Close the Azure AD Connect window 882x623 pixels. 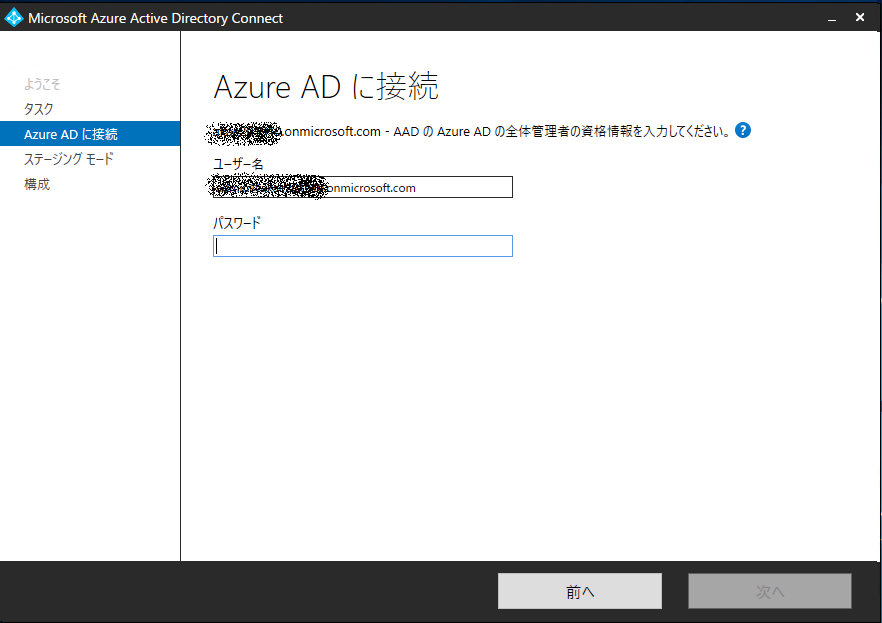coord(860,17)
